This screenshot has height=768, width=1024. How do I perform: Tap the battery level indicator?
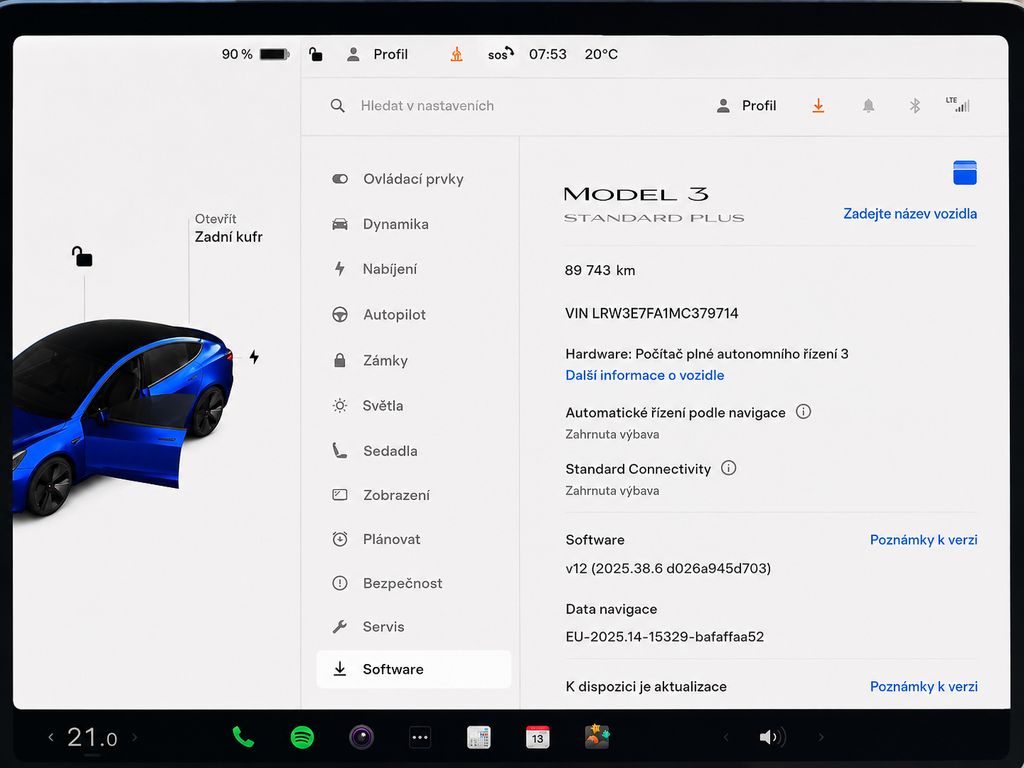255,54
